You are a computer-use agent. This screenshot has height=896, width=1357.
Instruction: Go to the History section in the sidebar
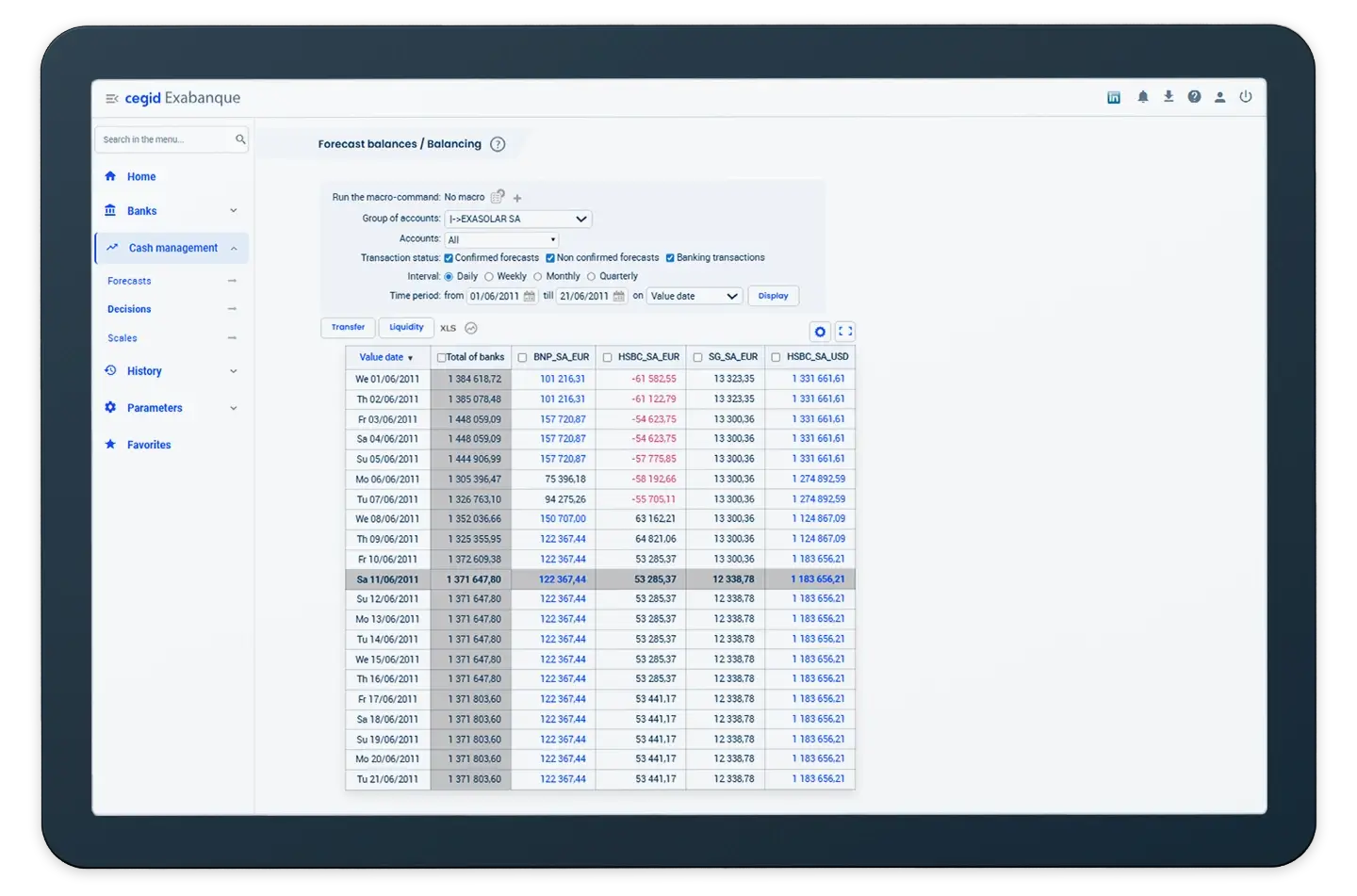pos(144,370)
